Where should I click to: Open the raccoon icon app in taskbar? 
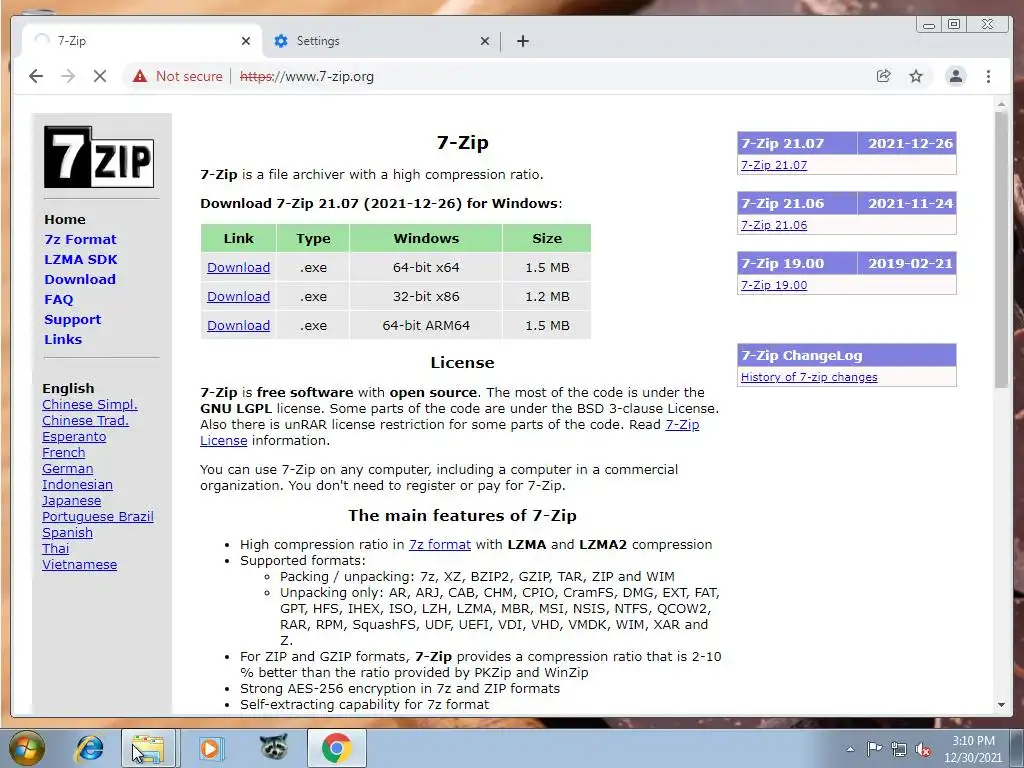[274, 747]
